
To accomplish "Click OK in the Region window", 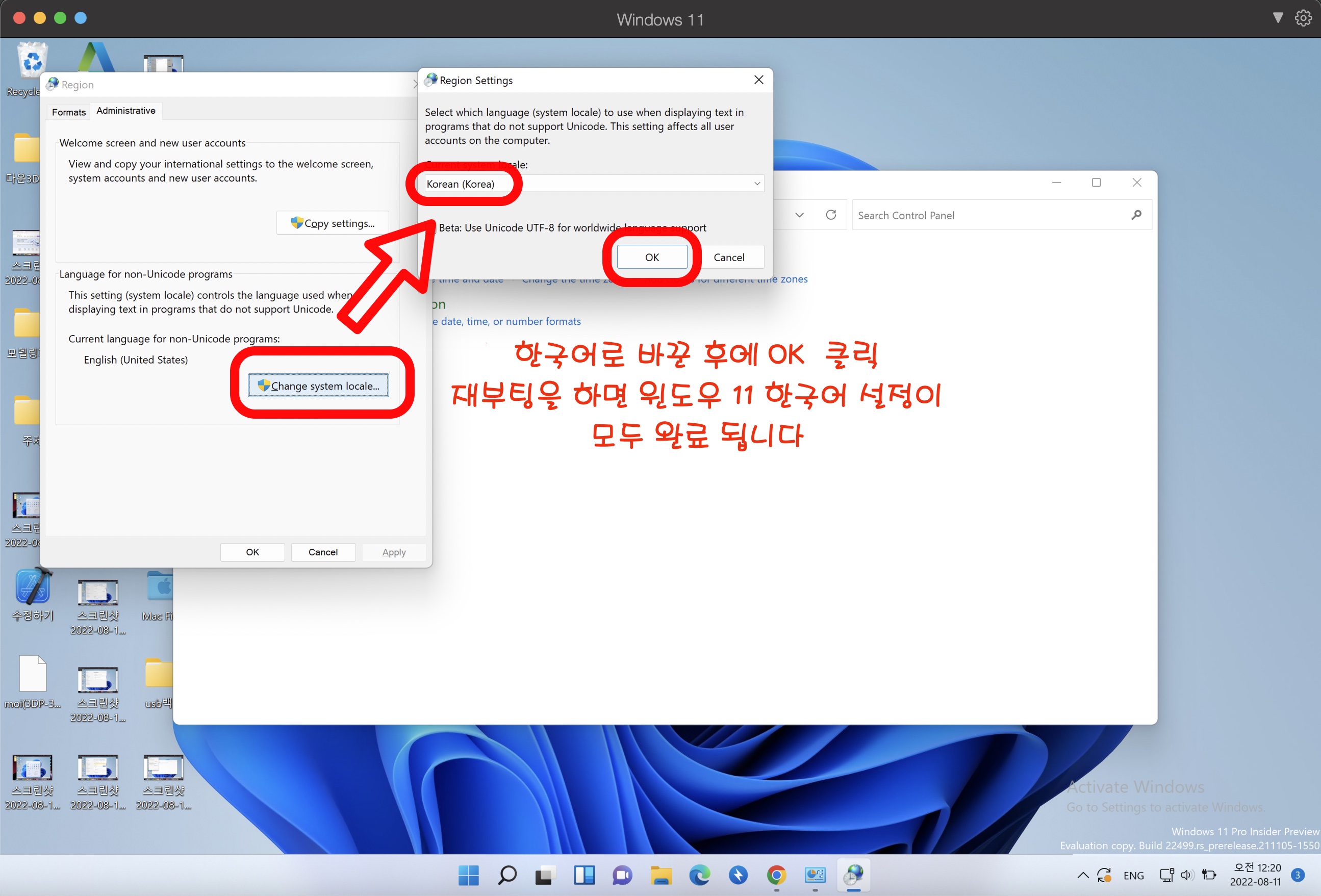I will (x=252, y=552).
